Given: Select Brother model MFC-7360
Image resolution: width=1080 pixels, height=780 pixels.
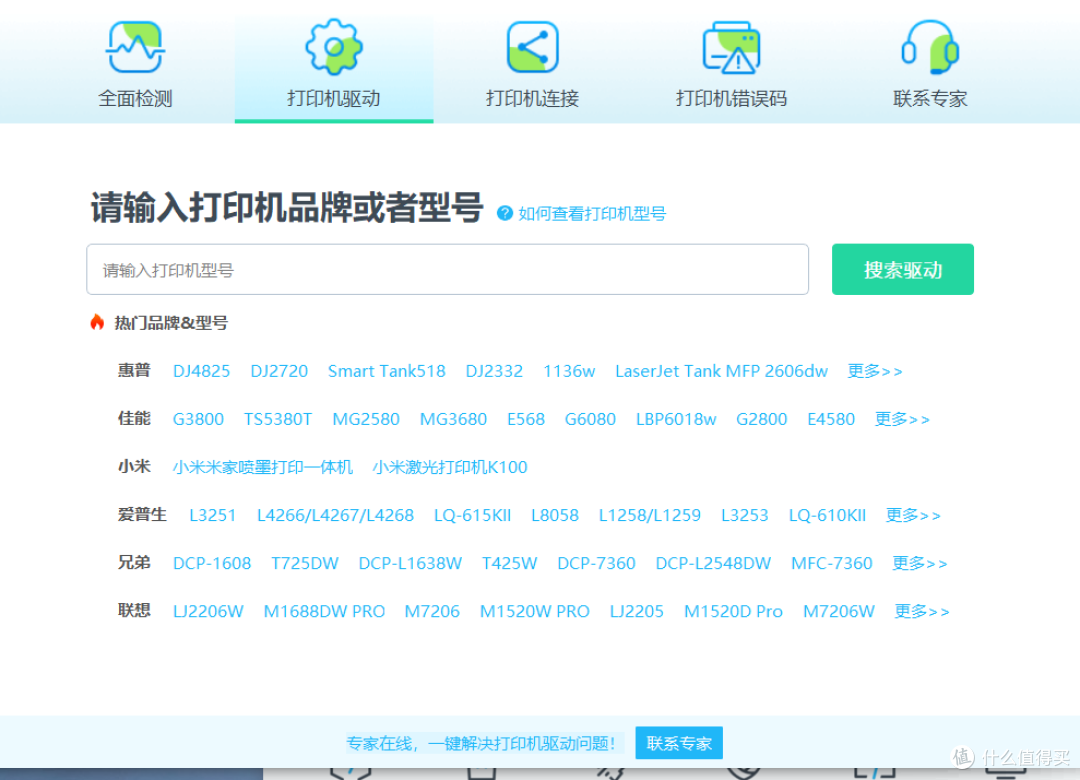Looking at the screenshot, I should click(x=831, y=563).
